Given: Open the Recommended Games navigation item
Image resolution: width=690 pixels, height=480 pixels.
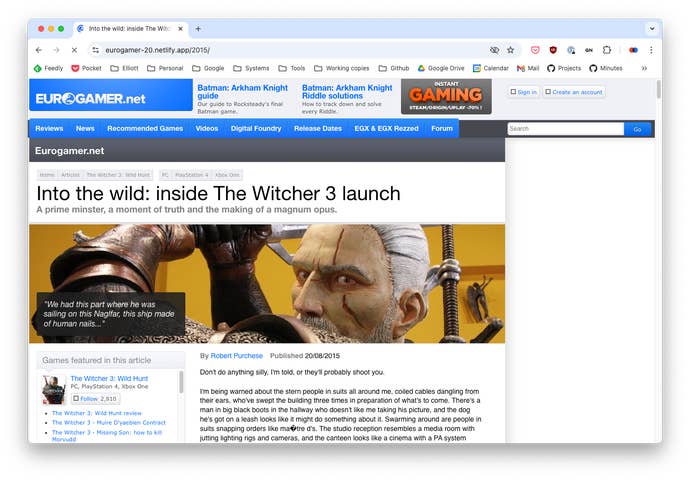Looking at the screenshot, I should coord(145,128).
